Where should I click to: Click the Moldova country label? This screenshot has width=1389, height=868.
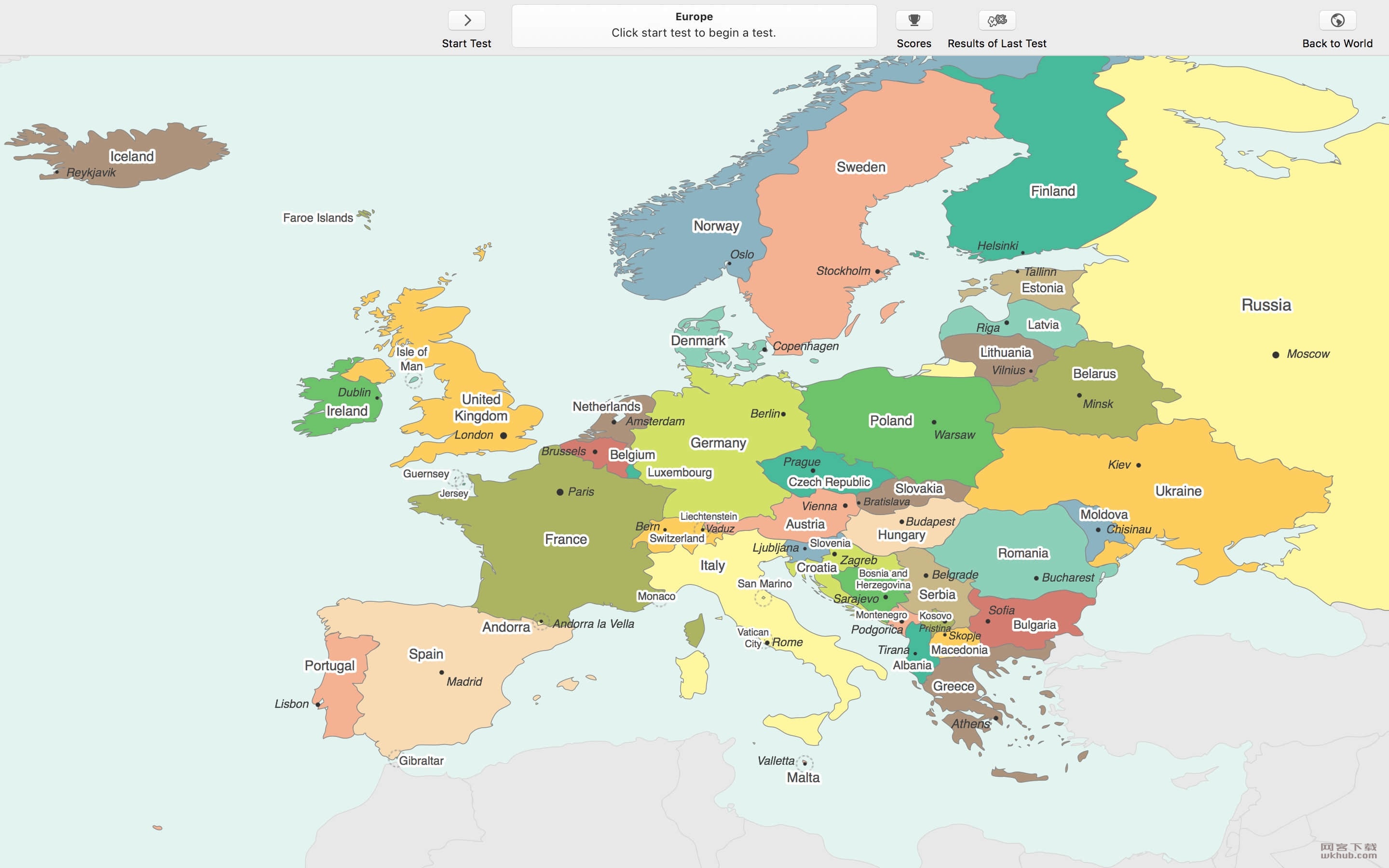pos(1104,515)
